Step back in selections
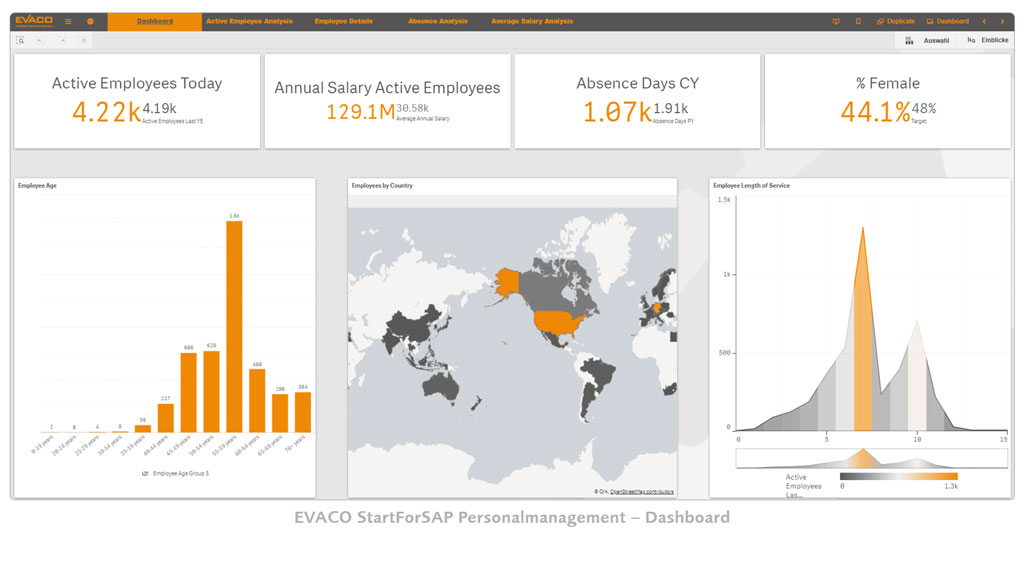Viewport: 1024px width, 567px height. 40,40
